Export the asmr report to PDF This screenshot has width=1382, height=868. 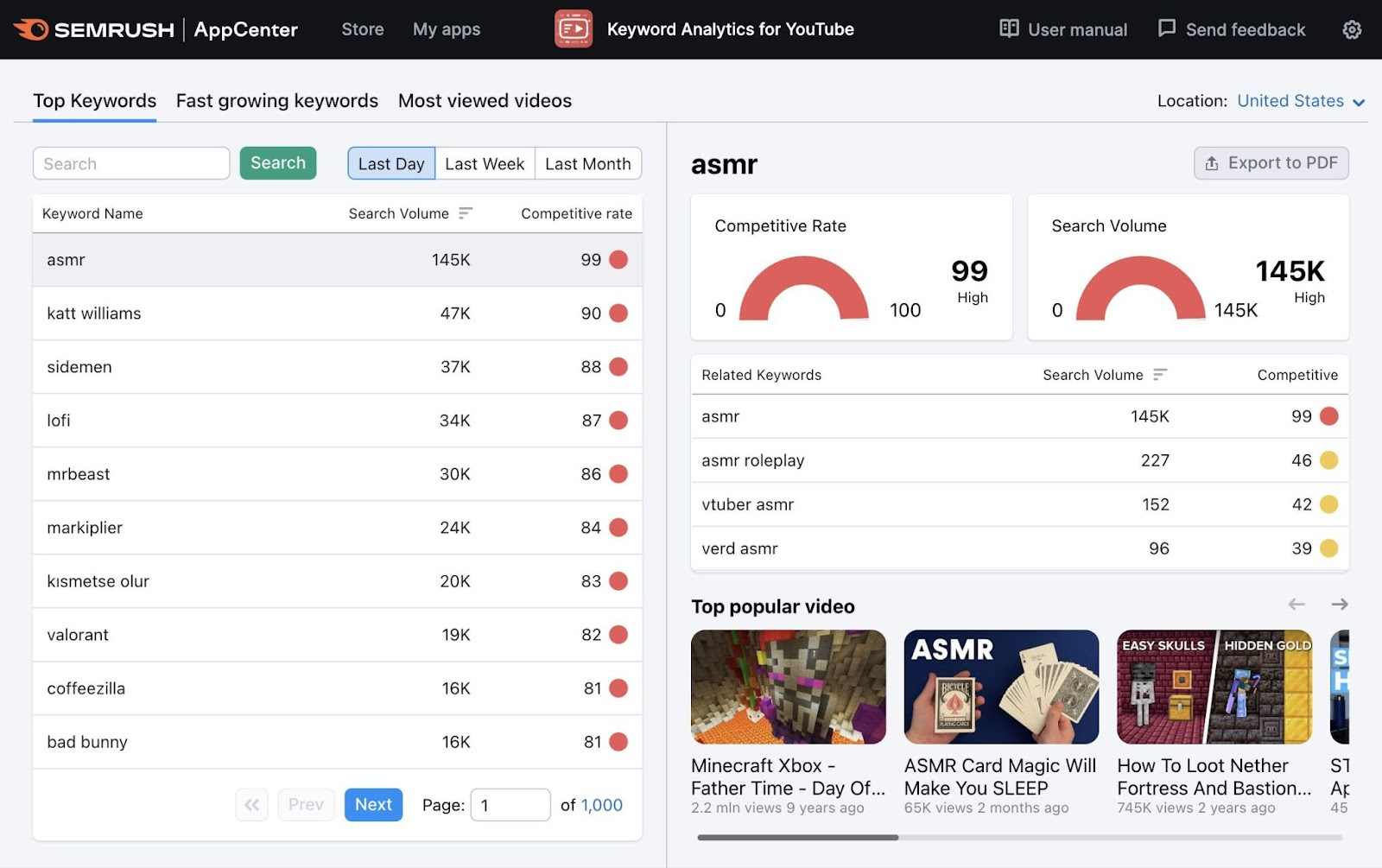pos(1271,163)
